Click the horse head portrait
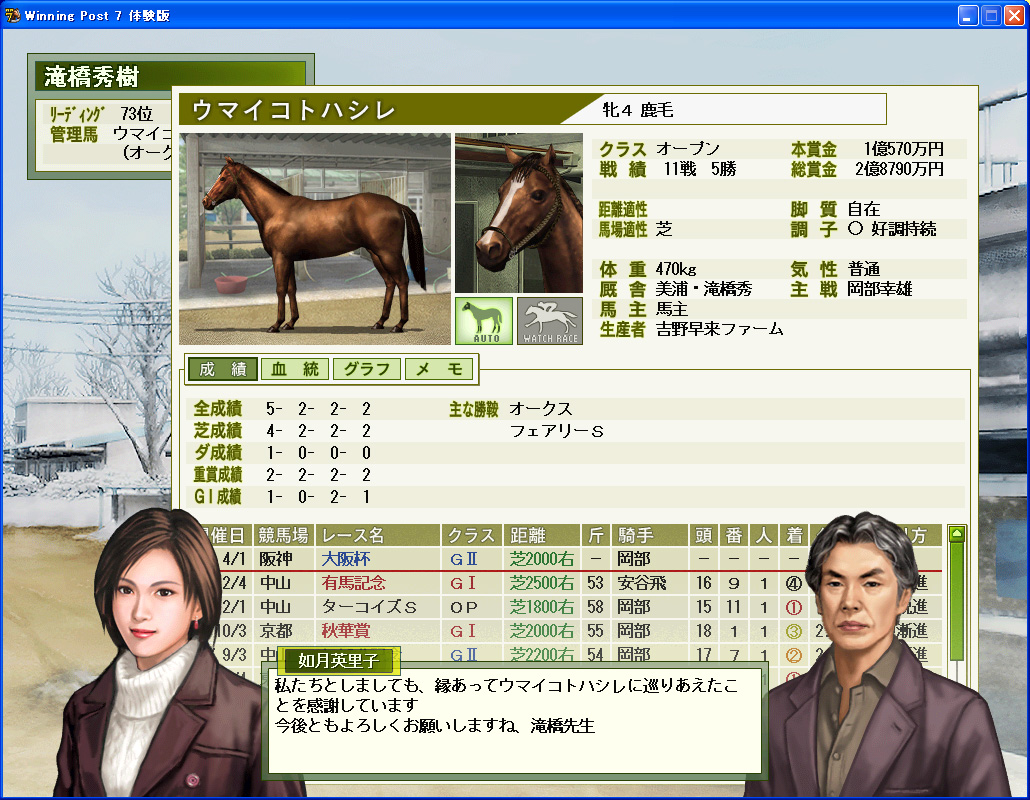1030x800 pixels. click(x=519, y=213)
